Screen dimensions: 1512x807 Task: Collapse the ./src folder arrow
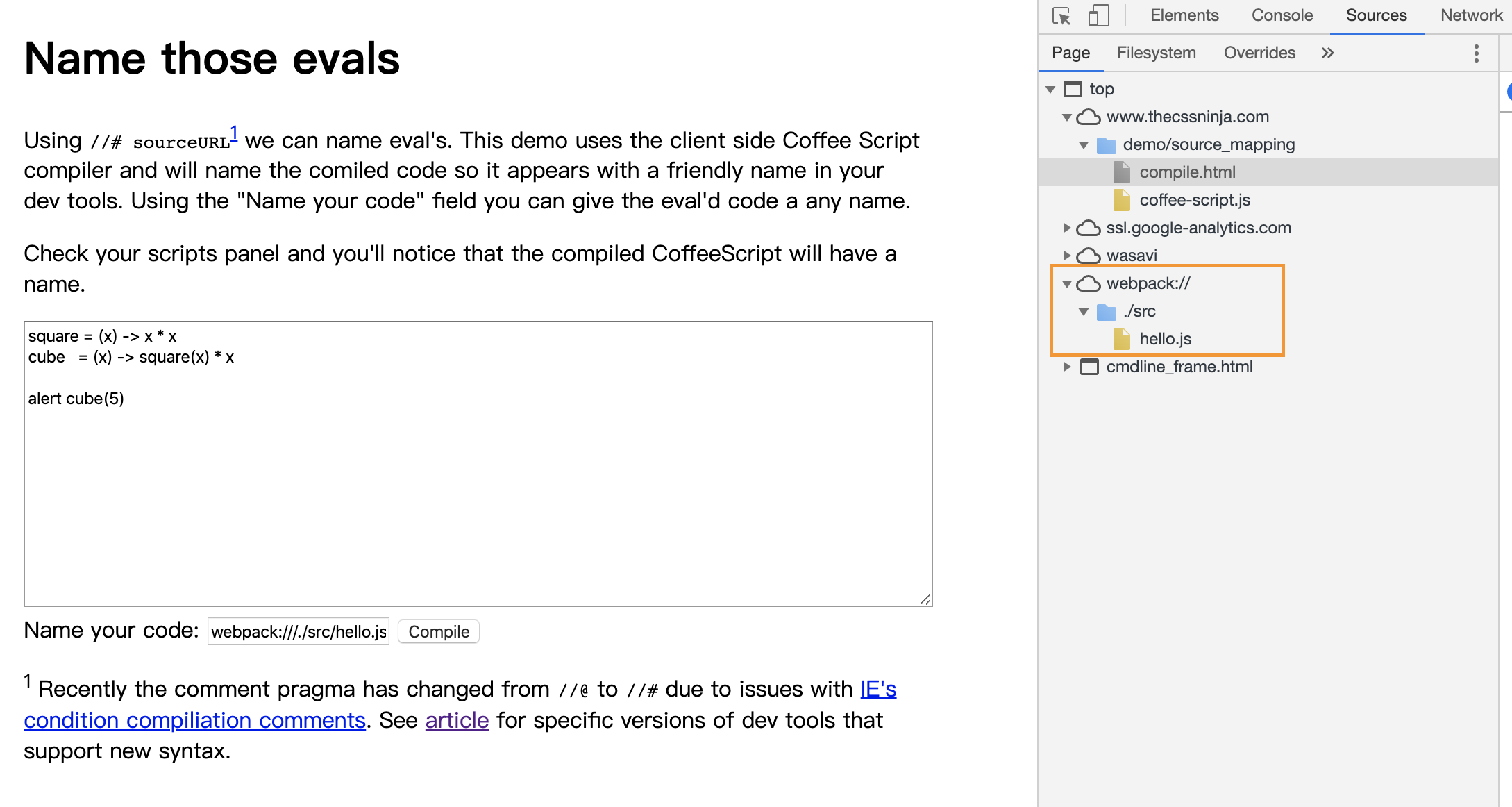(1084, 311)
